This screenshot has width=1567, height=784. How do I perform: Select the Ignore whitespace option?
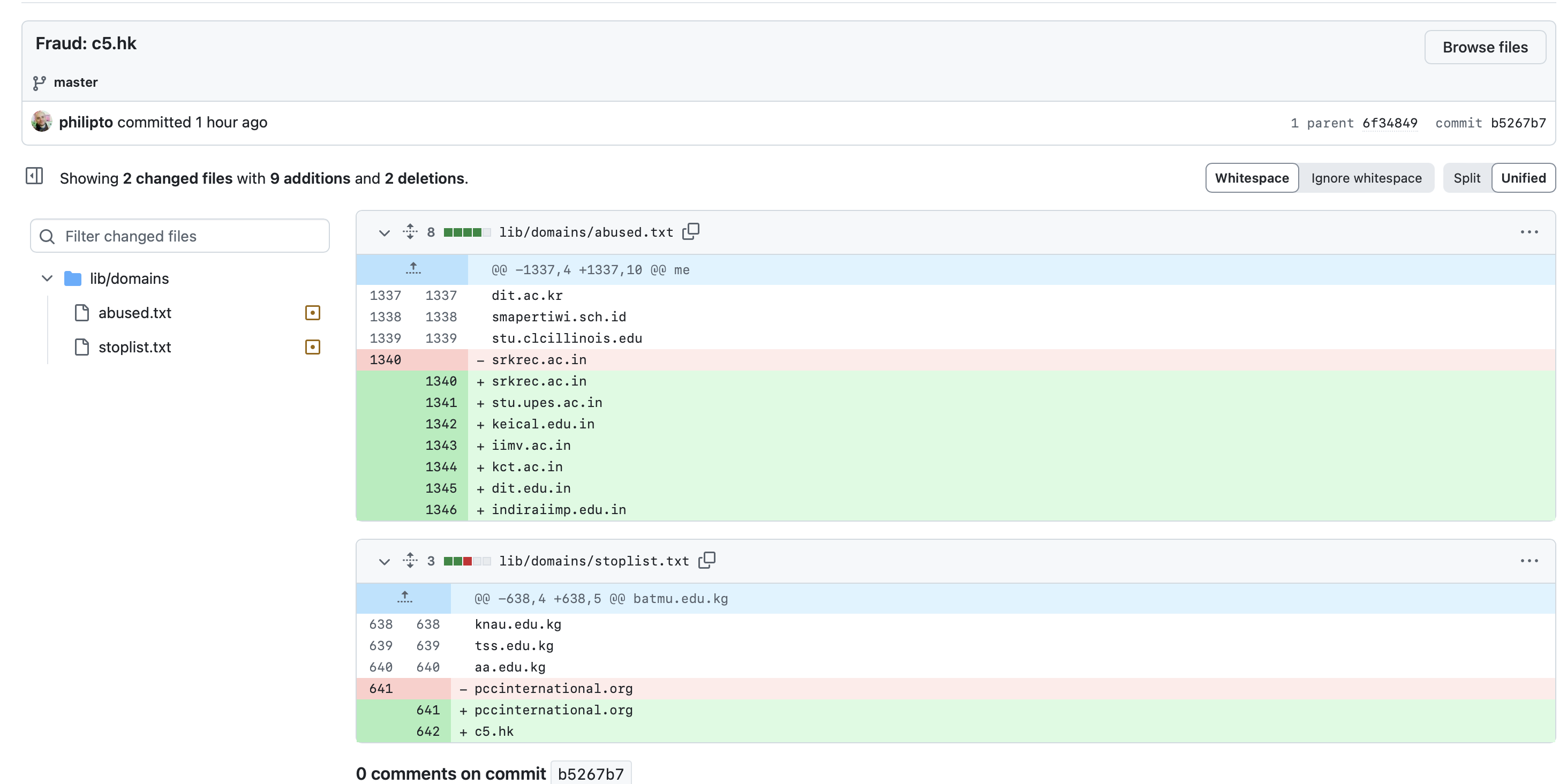tap(1366, 178)
